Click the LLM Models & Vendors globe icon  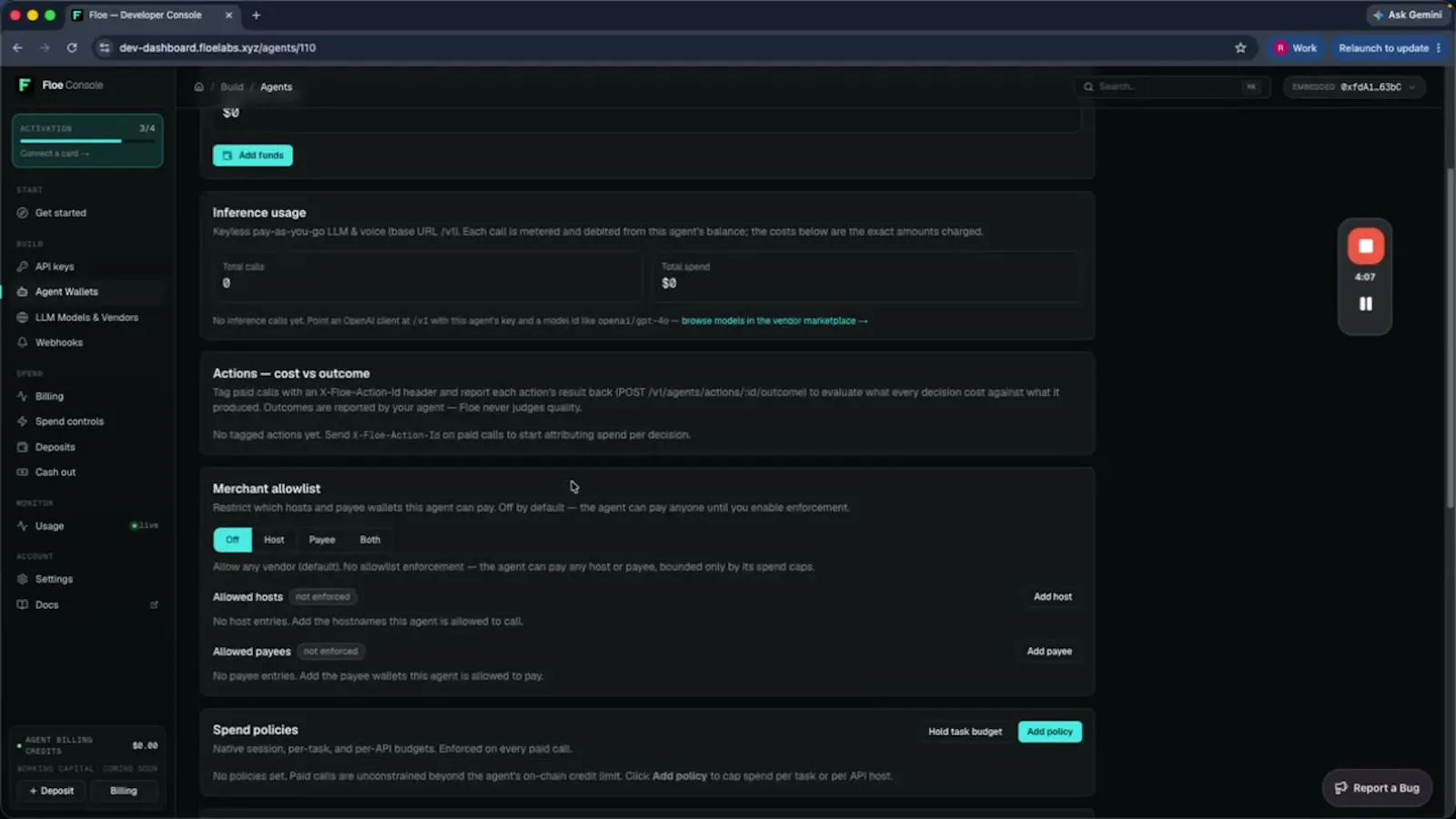click(23, 318)
